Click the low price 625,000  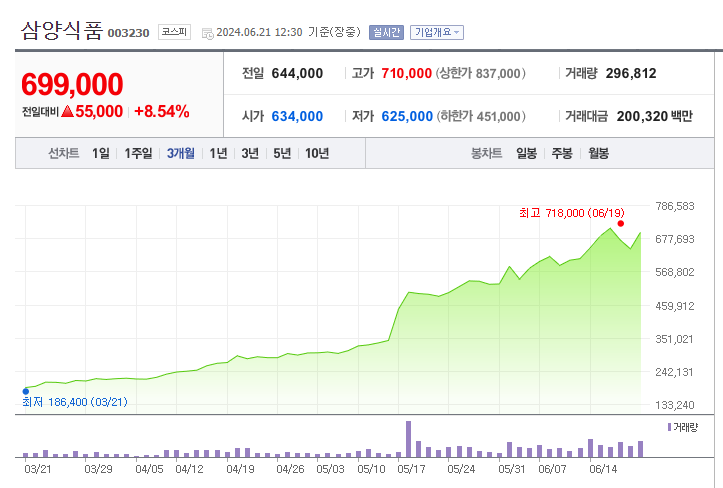coord(407,116)
